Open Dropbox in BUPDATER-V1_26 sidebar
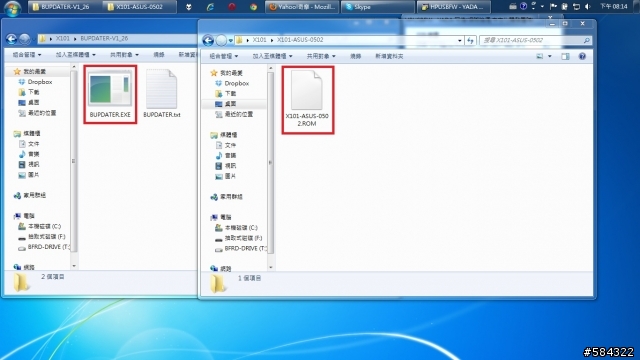 pyautogui.click(x=40, y=82)
